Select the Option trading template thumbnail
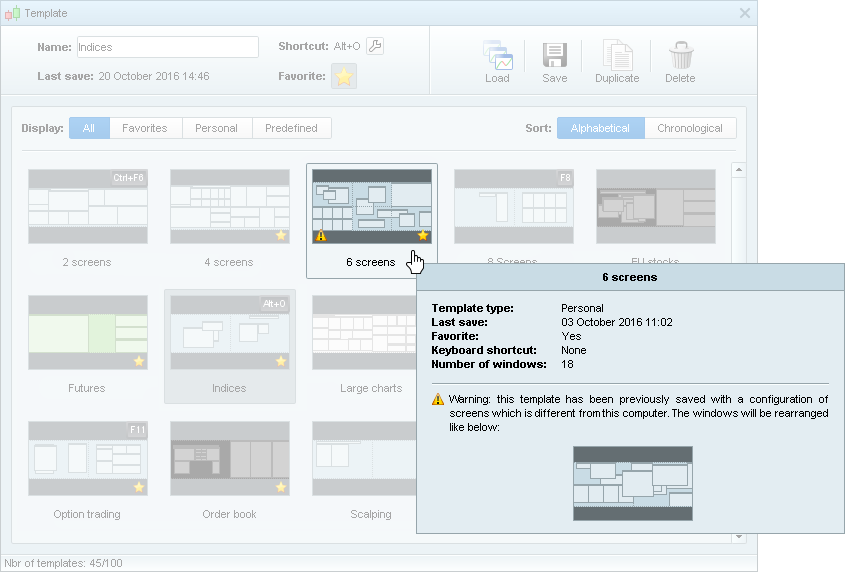845x572 pixels. [88, 459]
